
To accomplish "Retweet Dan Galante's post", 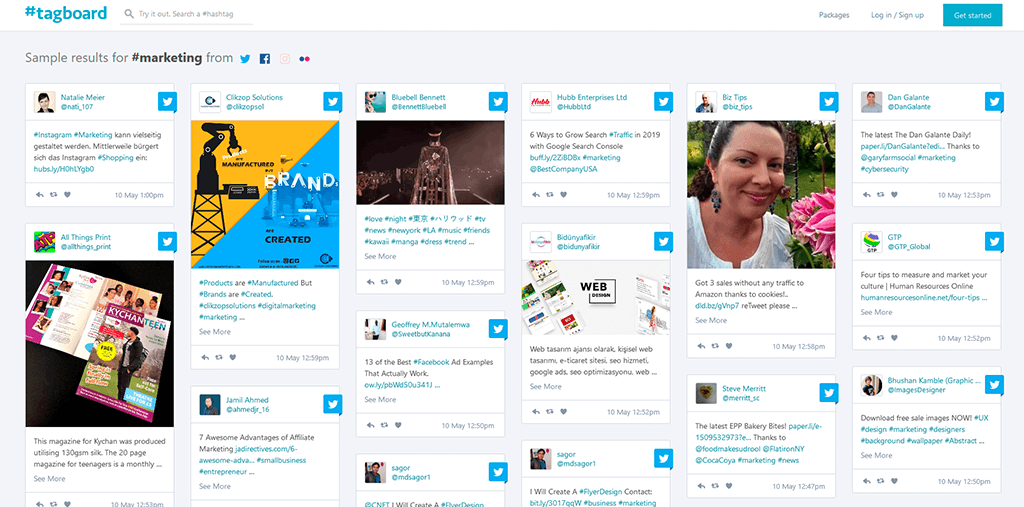I will [x=881, y=195].
